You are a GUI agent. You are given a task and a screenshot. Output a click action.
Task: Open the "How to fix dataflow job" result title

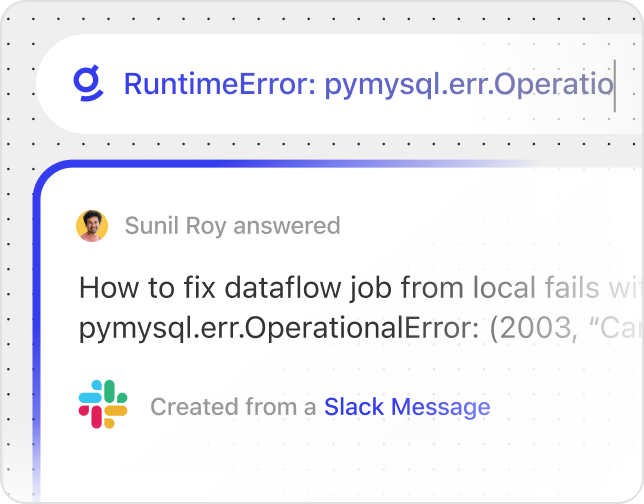pos(361,288)
